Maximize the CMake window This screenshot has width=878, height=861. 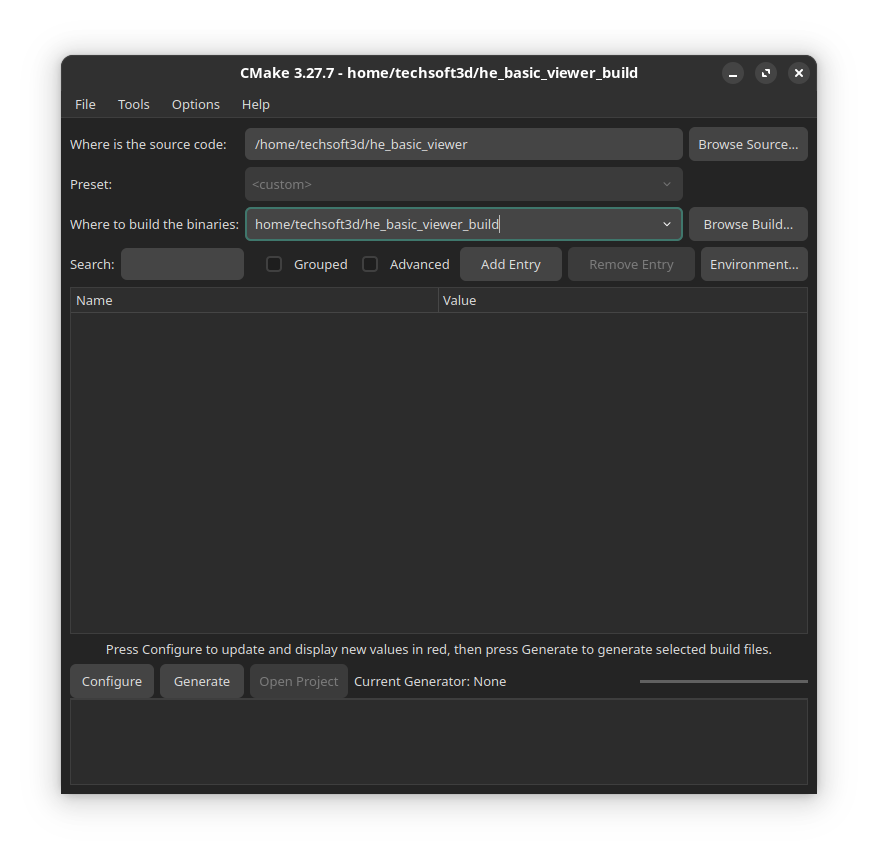(x=765, y=73)
